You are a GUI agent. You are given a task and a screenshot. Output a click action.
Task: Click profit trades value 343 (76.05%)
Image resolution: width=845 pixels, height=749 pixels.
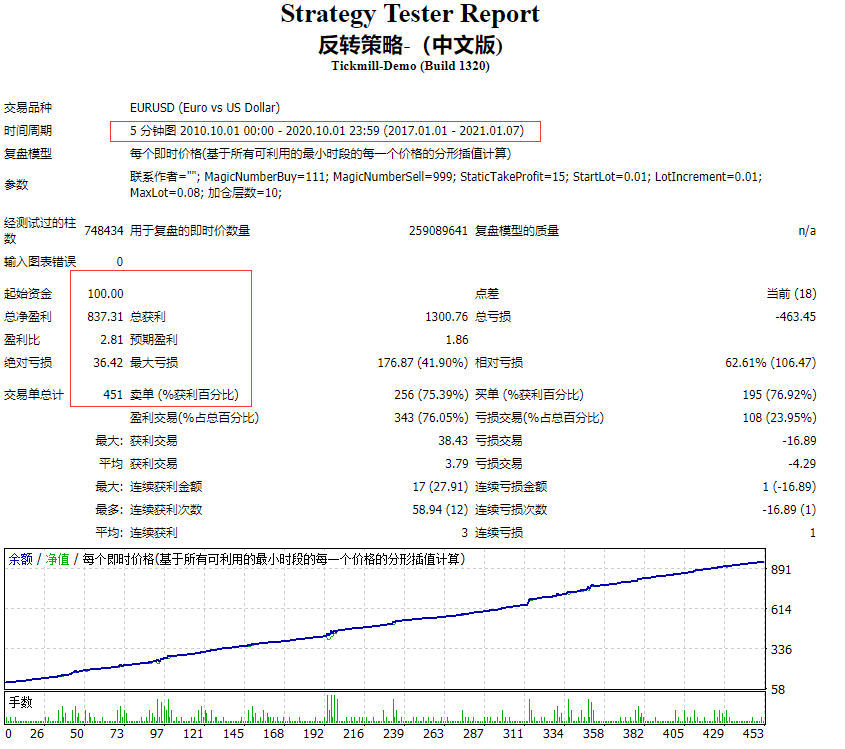point(431,418)
